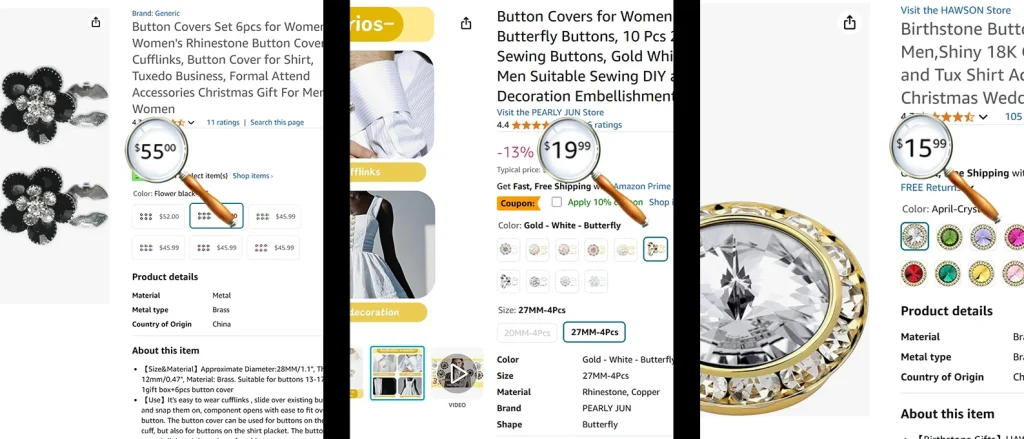The width and height of the screenshot is (1024, 439).
Task: Select the April crystal color swatch
Action: (914, 236)
